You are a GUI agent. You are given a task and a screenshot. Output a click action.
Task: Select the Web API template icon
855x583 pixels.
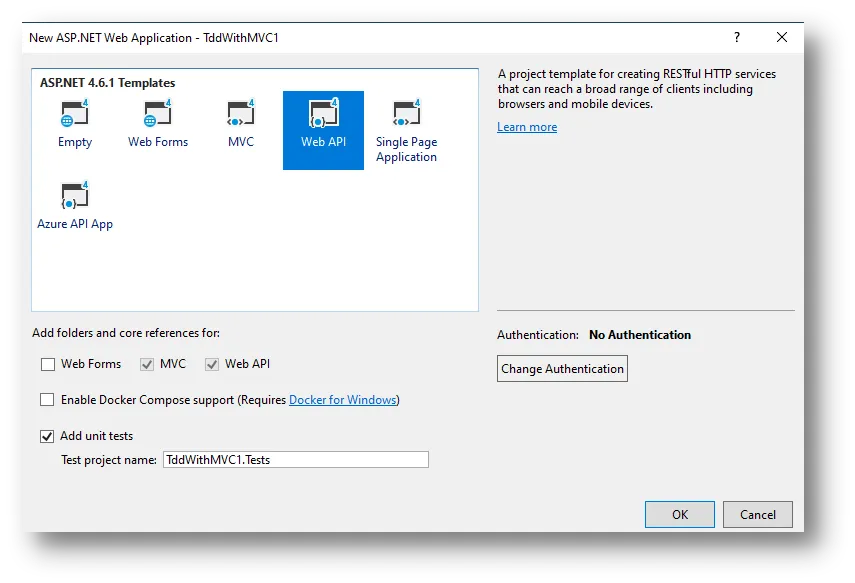click(323, 113)
